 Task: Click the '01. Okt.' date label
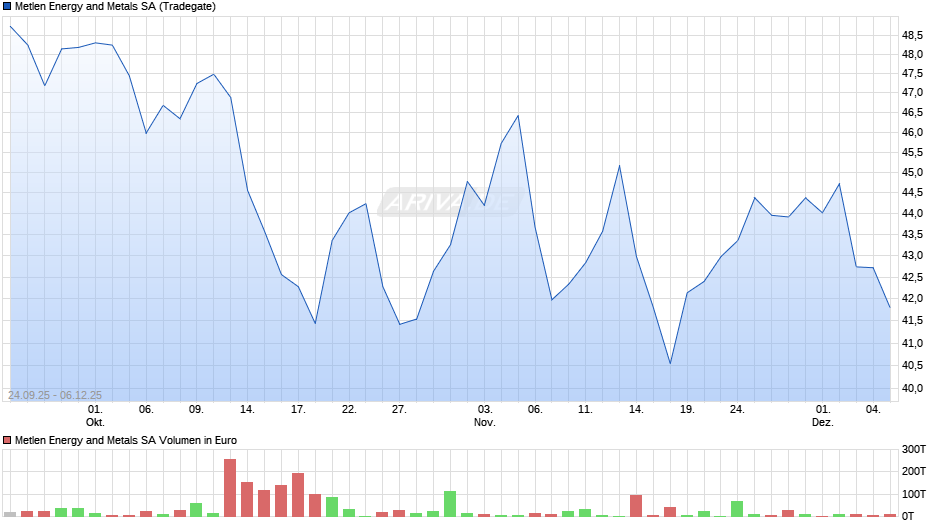[x=95, y=416]
